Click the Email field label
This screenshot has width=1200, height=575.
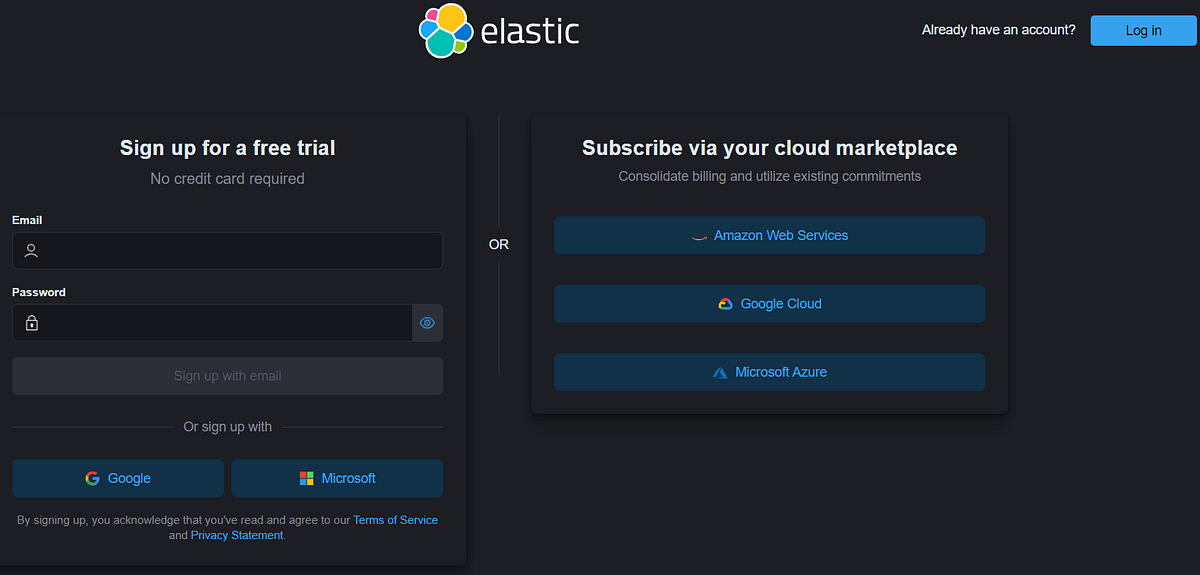point(27,220)
